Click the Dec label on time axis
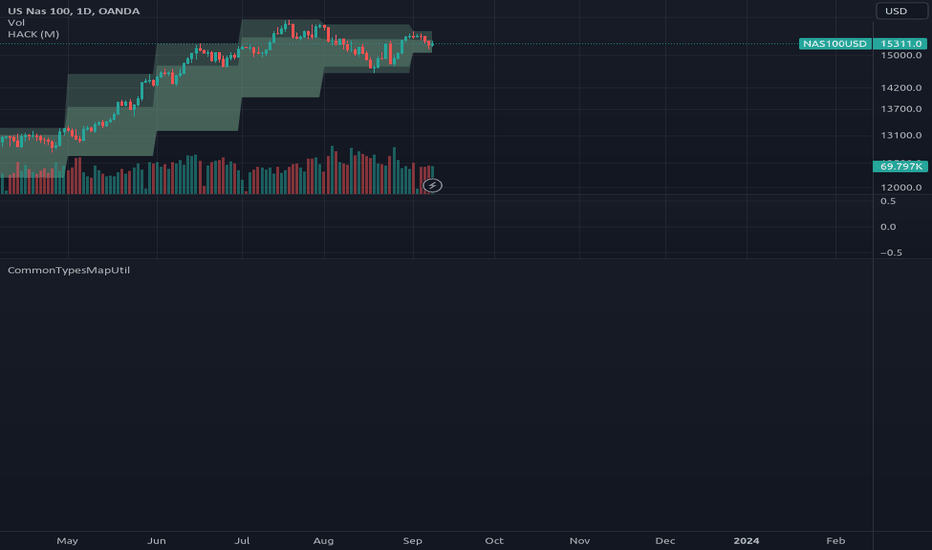 665,540
